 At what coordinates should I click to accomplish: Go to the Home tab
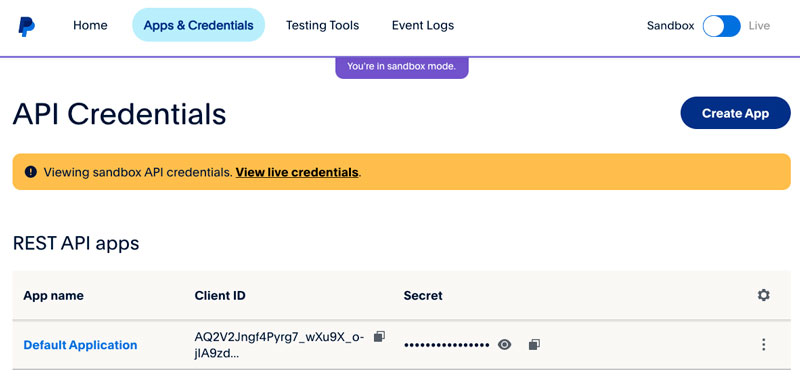pos(90,25)
